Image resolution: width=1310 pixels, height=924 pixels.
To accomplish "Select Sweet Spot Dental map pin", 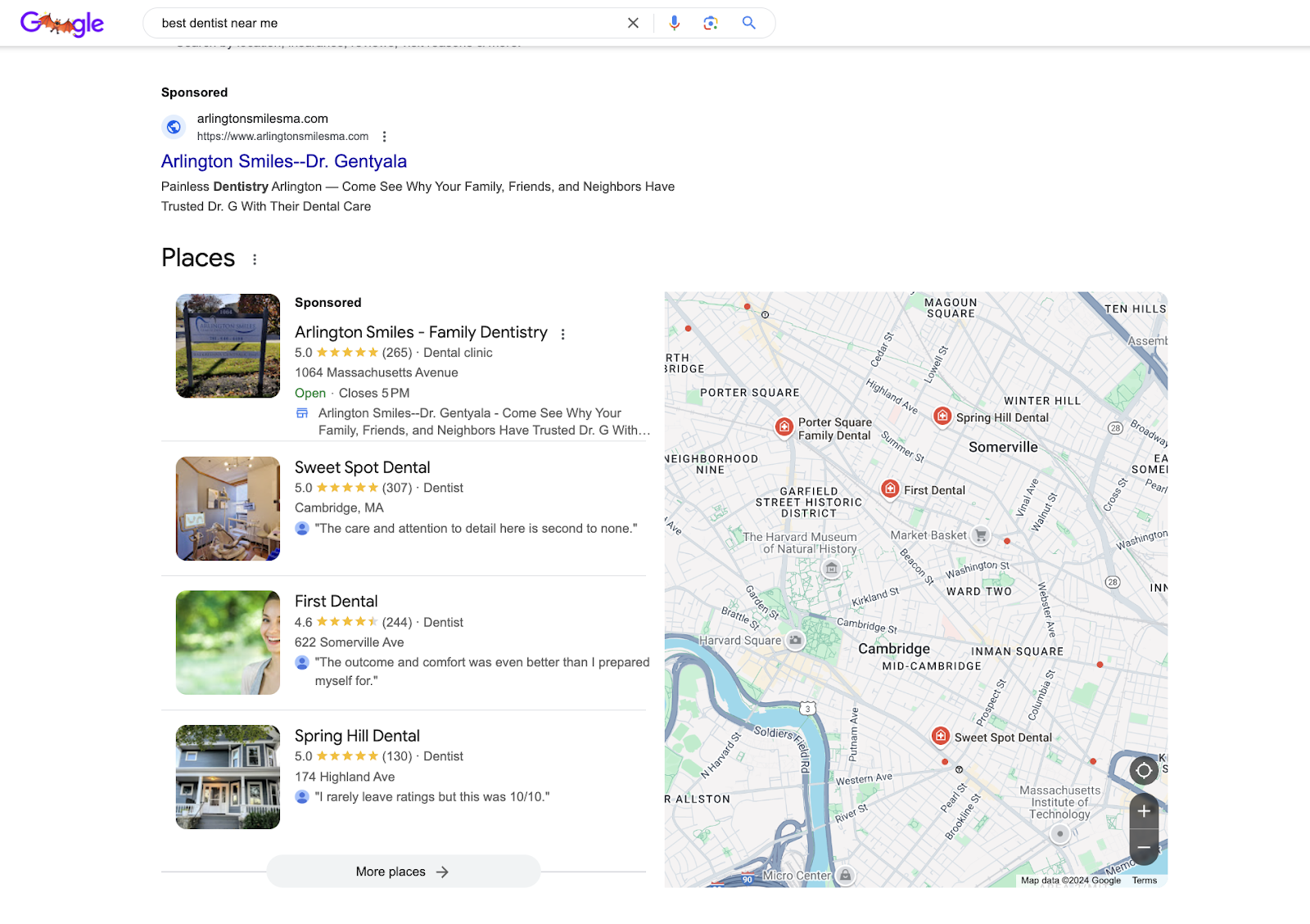I will (941, 736).
